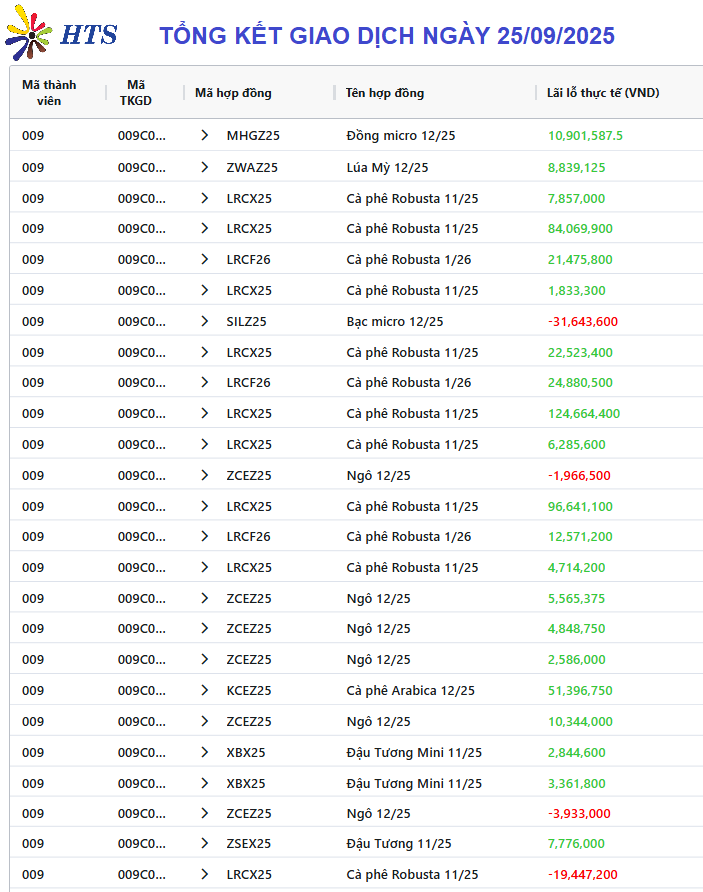Sort by Tên hợp đồng column header
The width and height of the screenshot is (703, 892).
[x=384, y=93]
